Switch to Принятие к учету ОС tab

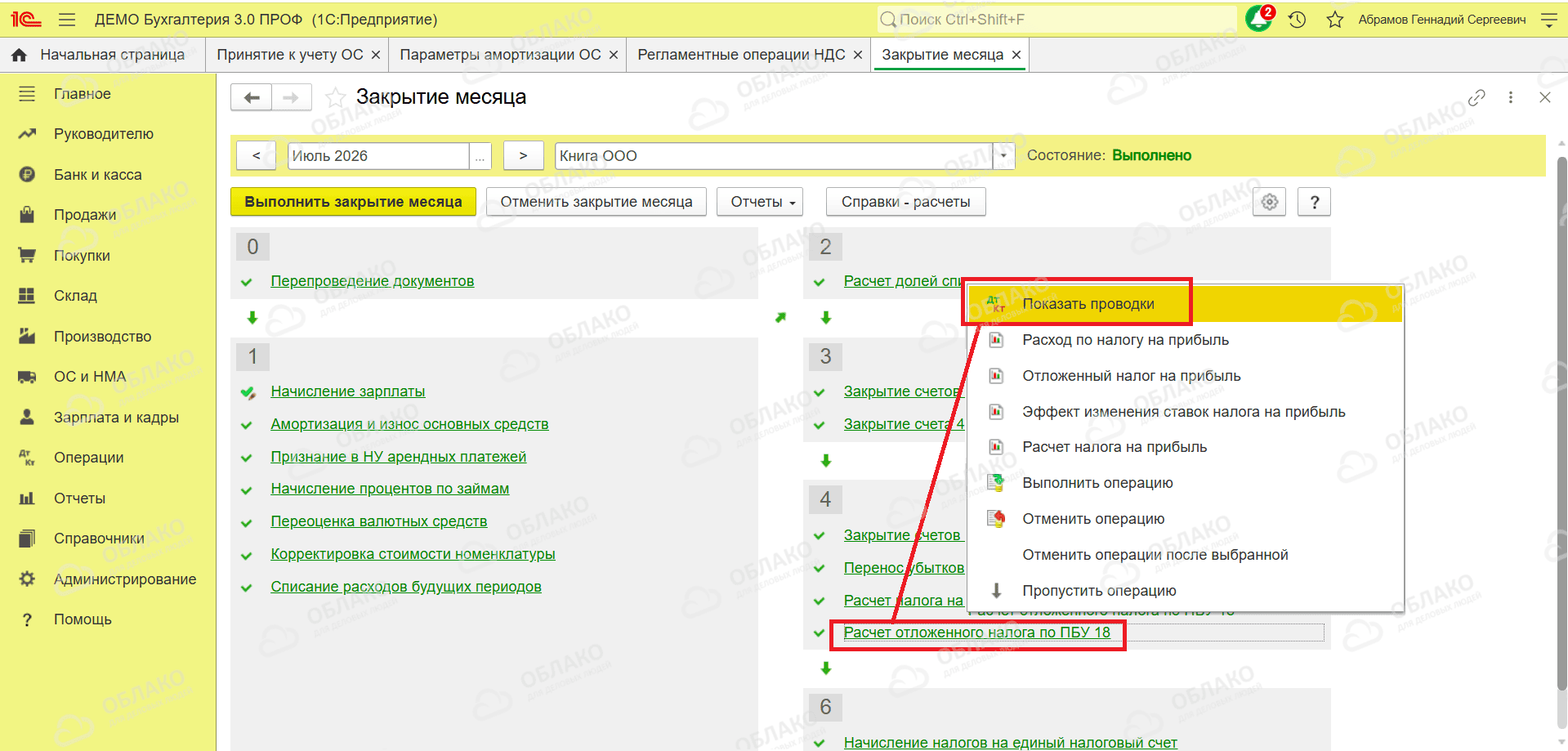coord(290,55)
